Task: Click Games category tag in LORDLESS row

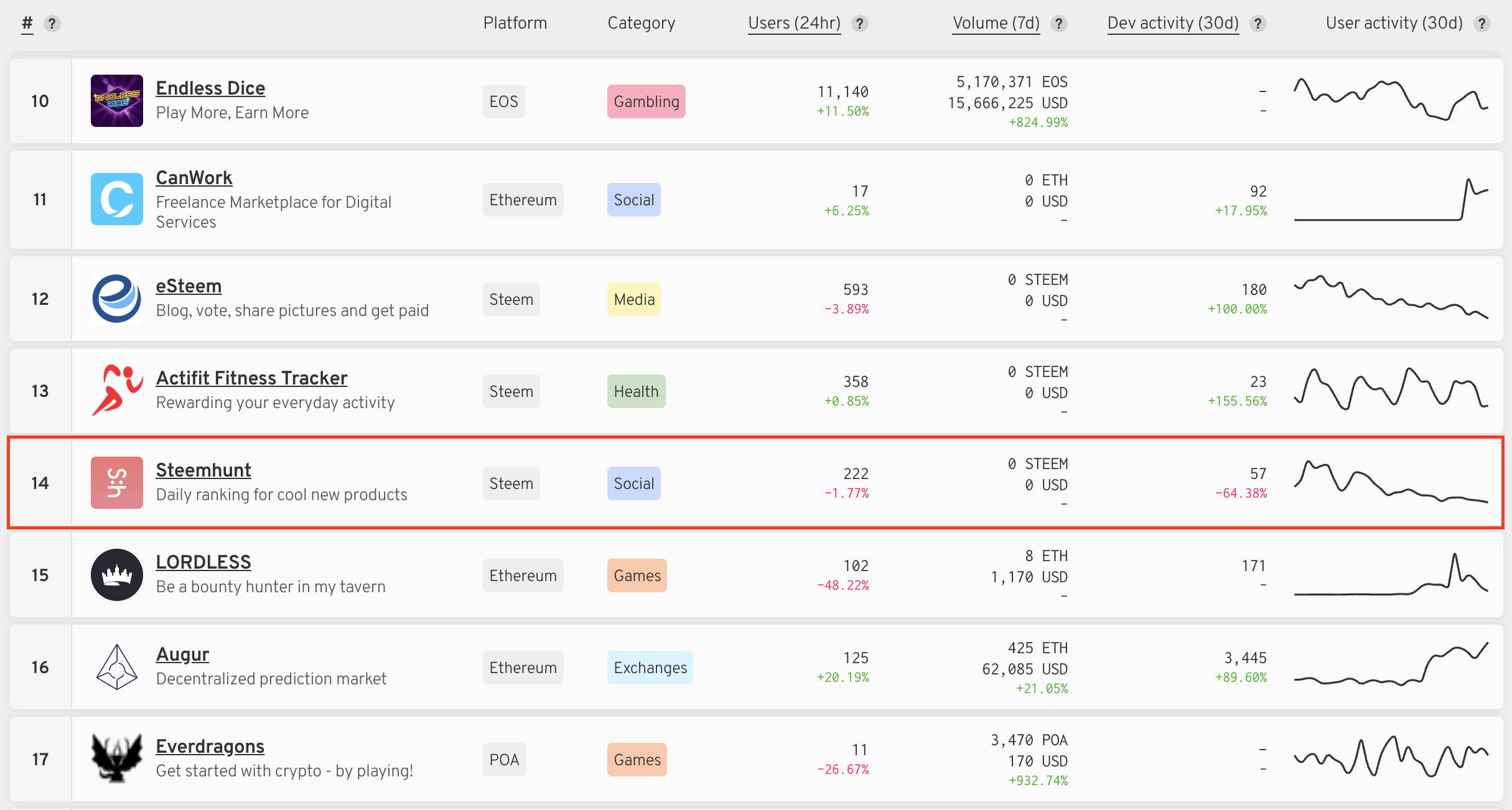Action: click(x=637, y=575)
